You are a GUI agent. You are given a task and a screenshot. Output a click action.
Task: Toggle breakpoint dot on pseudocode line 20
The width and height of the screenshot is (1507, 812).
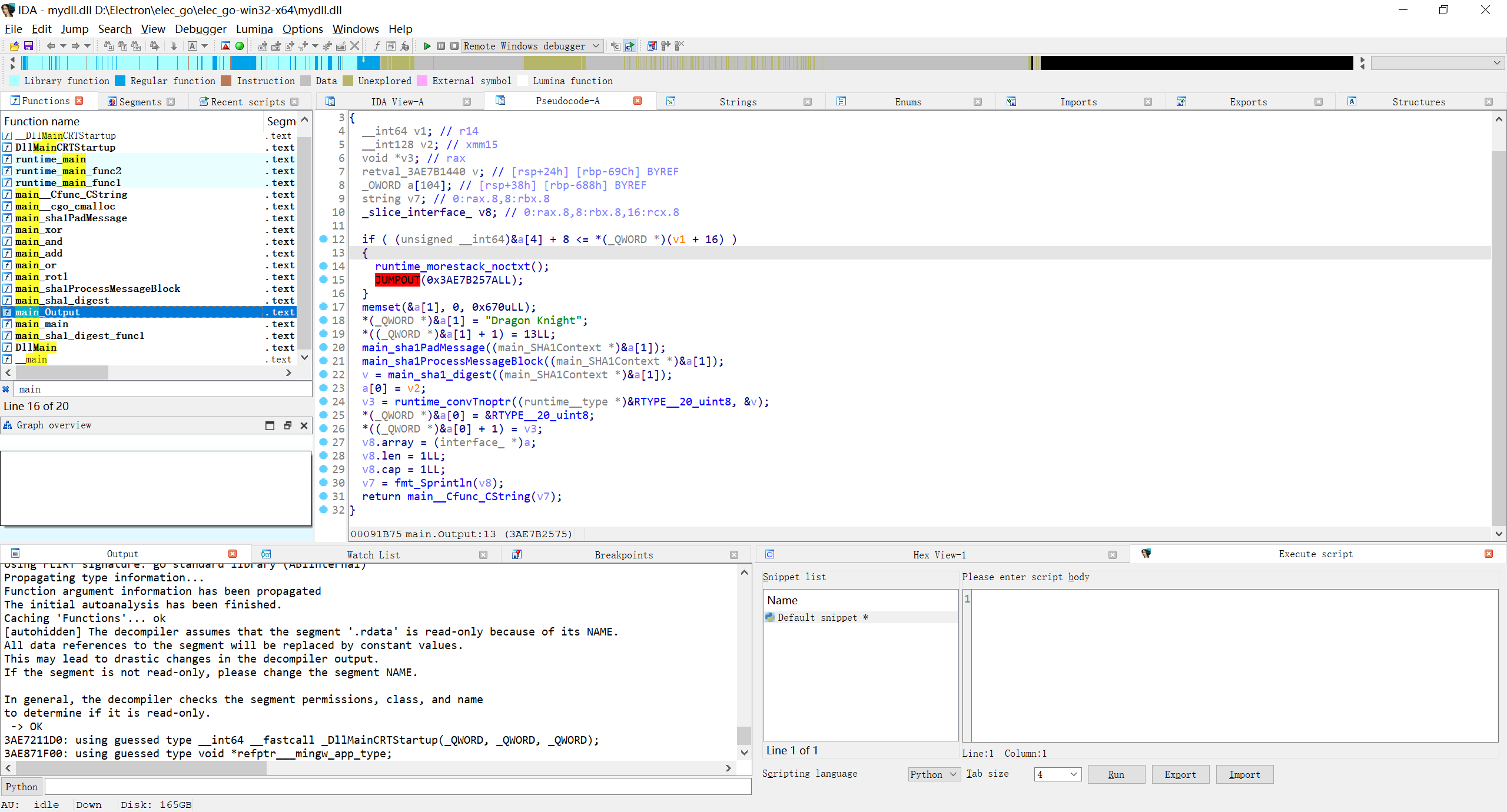[x=323, y=347]
